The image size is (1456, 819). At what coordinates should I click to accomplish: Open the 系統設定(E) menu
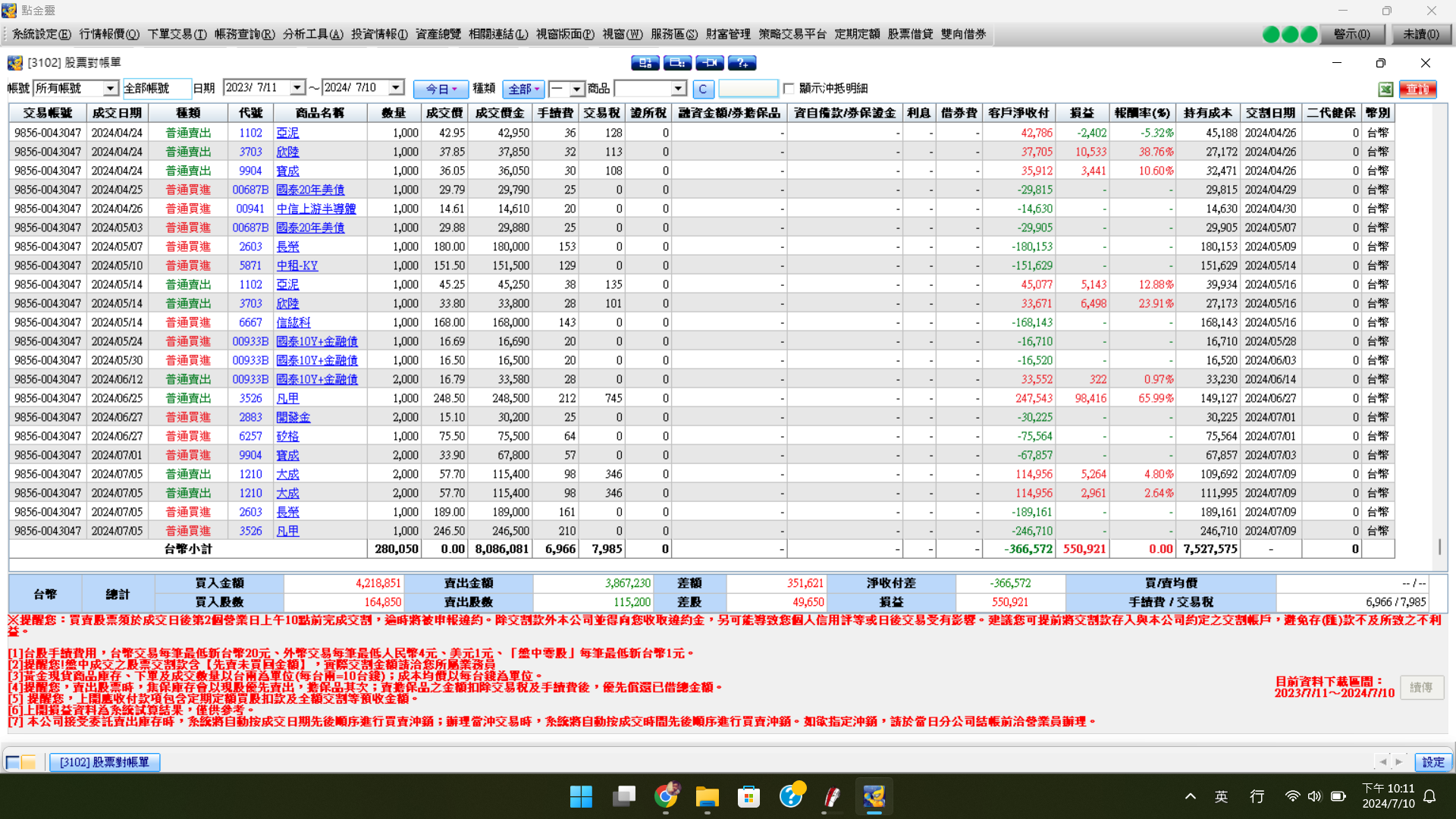tap(42, 34)
